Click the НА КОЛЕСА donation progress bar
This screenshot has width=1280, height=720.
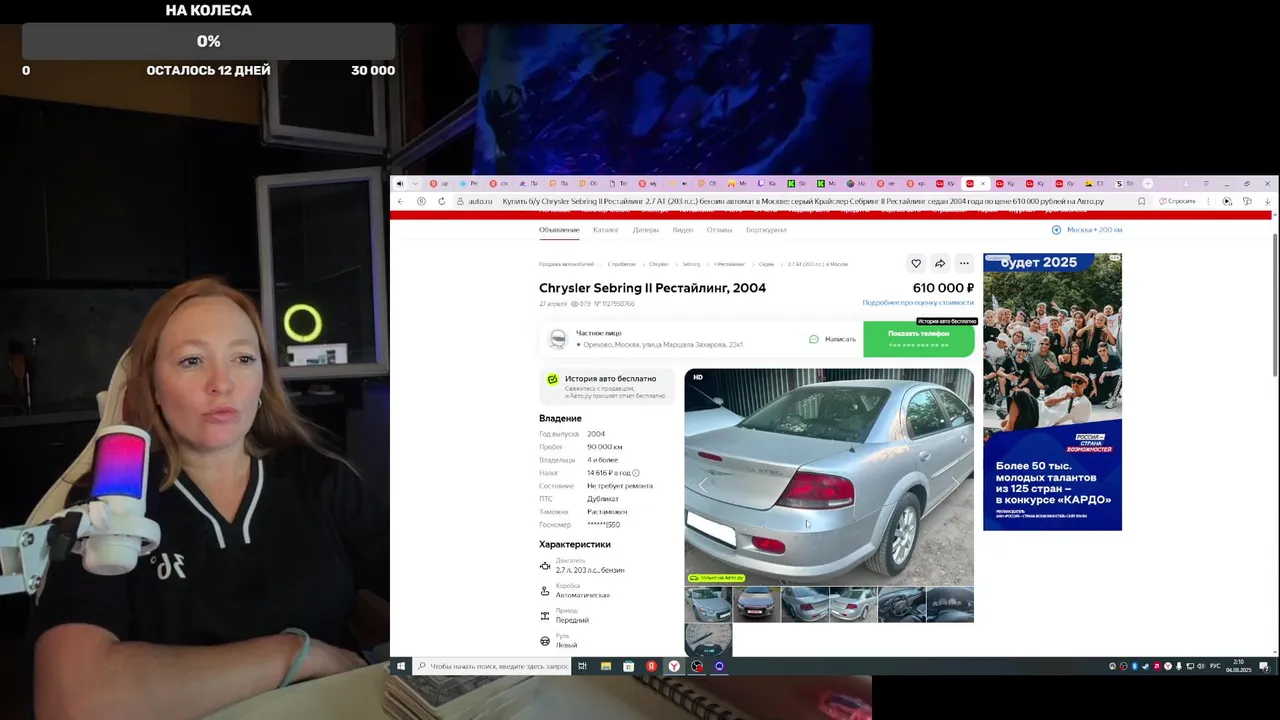pos(208,41)
